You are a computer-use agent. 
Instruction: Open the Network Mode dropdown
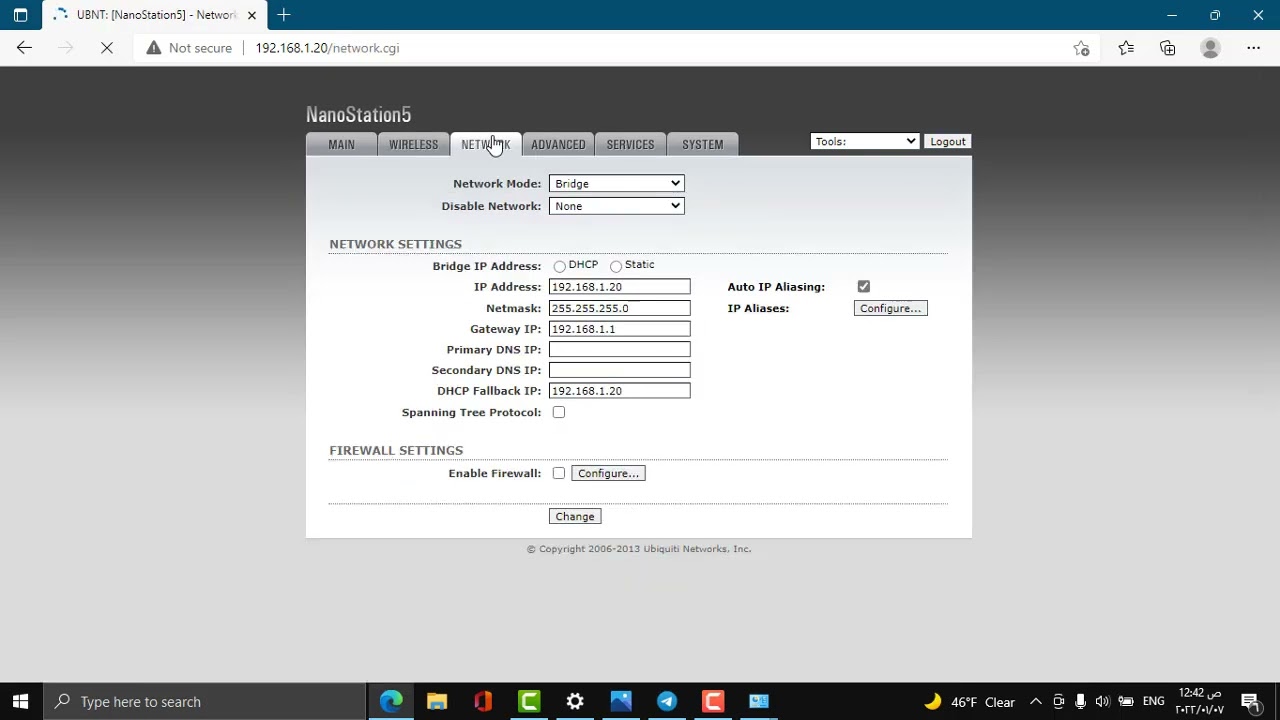(x=616, y=184)
